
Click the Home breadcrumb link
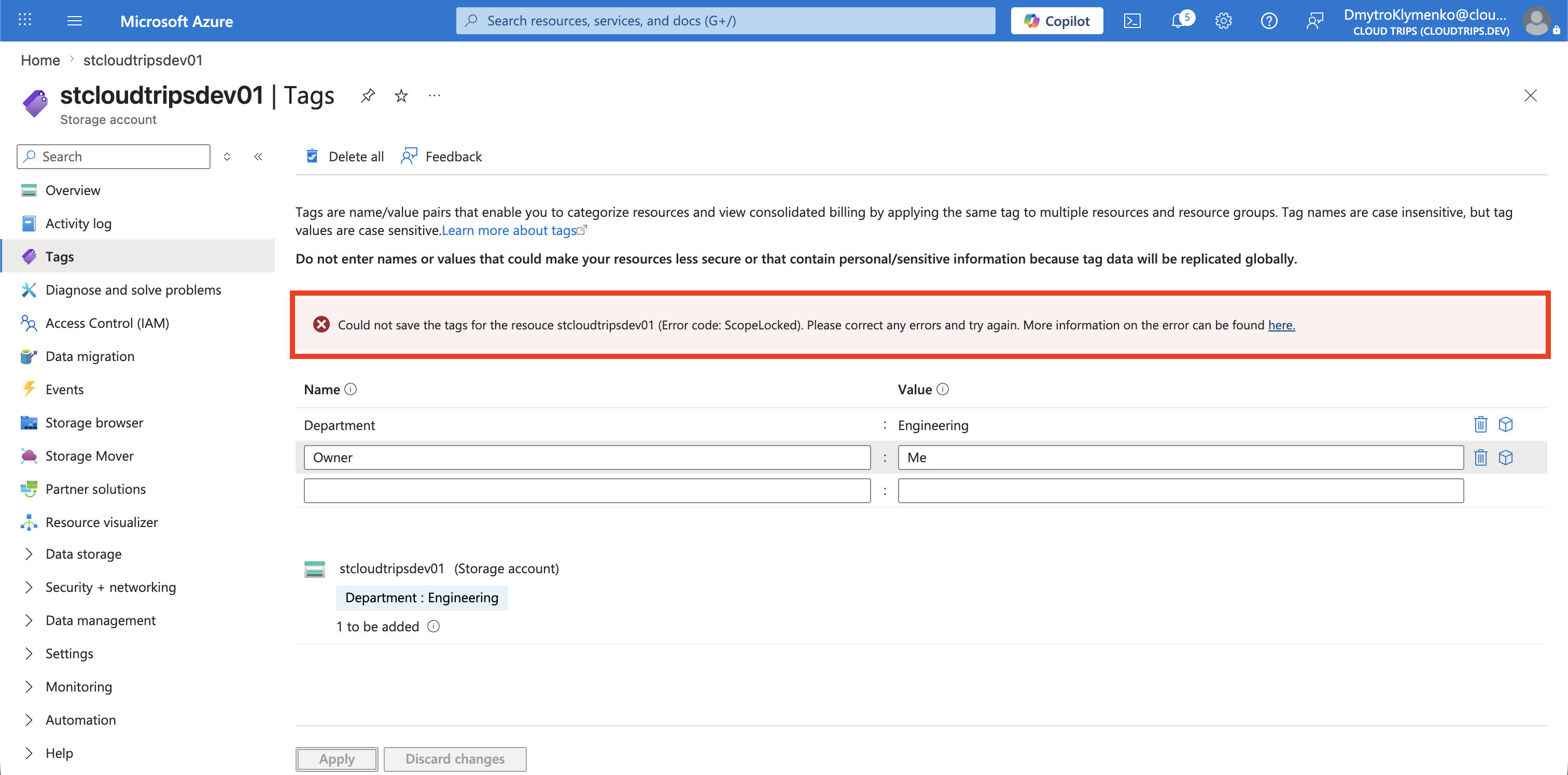(x=40, y=60)
